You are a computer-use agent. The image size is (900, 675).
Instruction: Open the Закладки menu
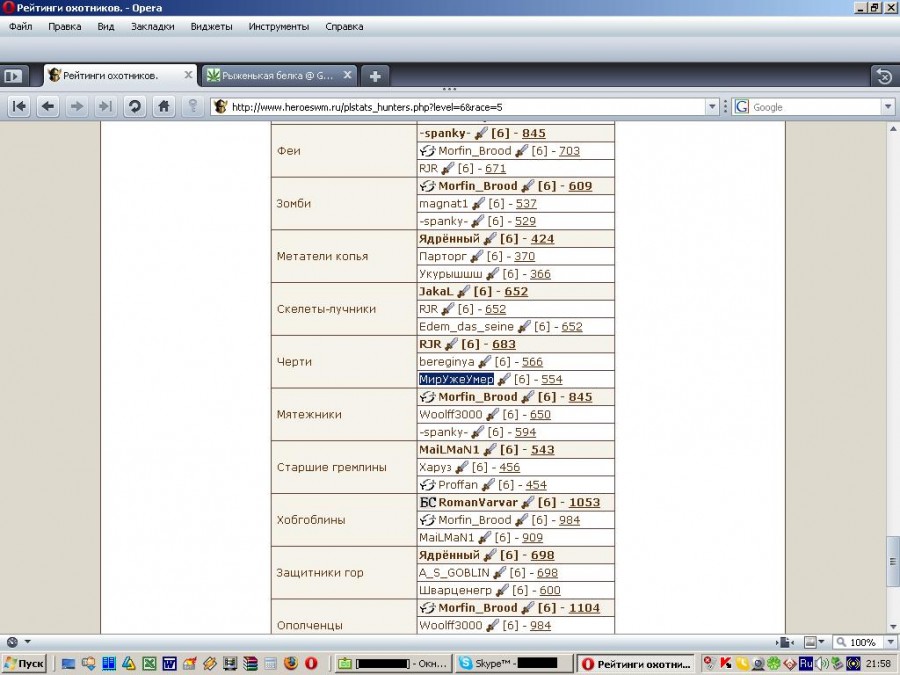tap(152, 26)
